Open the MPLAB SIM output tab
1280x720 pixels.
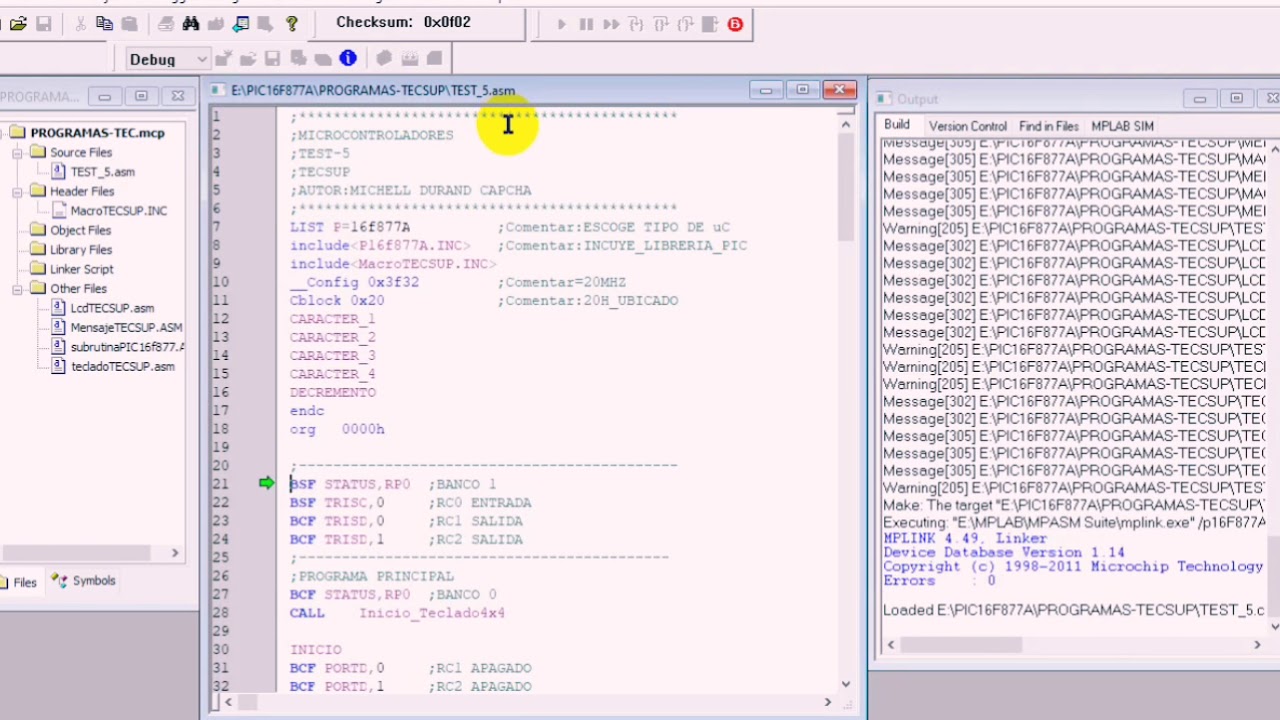pos(1122,126)
